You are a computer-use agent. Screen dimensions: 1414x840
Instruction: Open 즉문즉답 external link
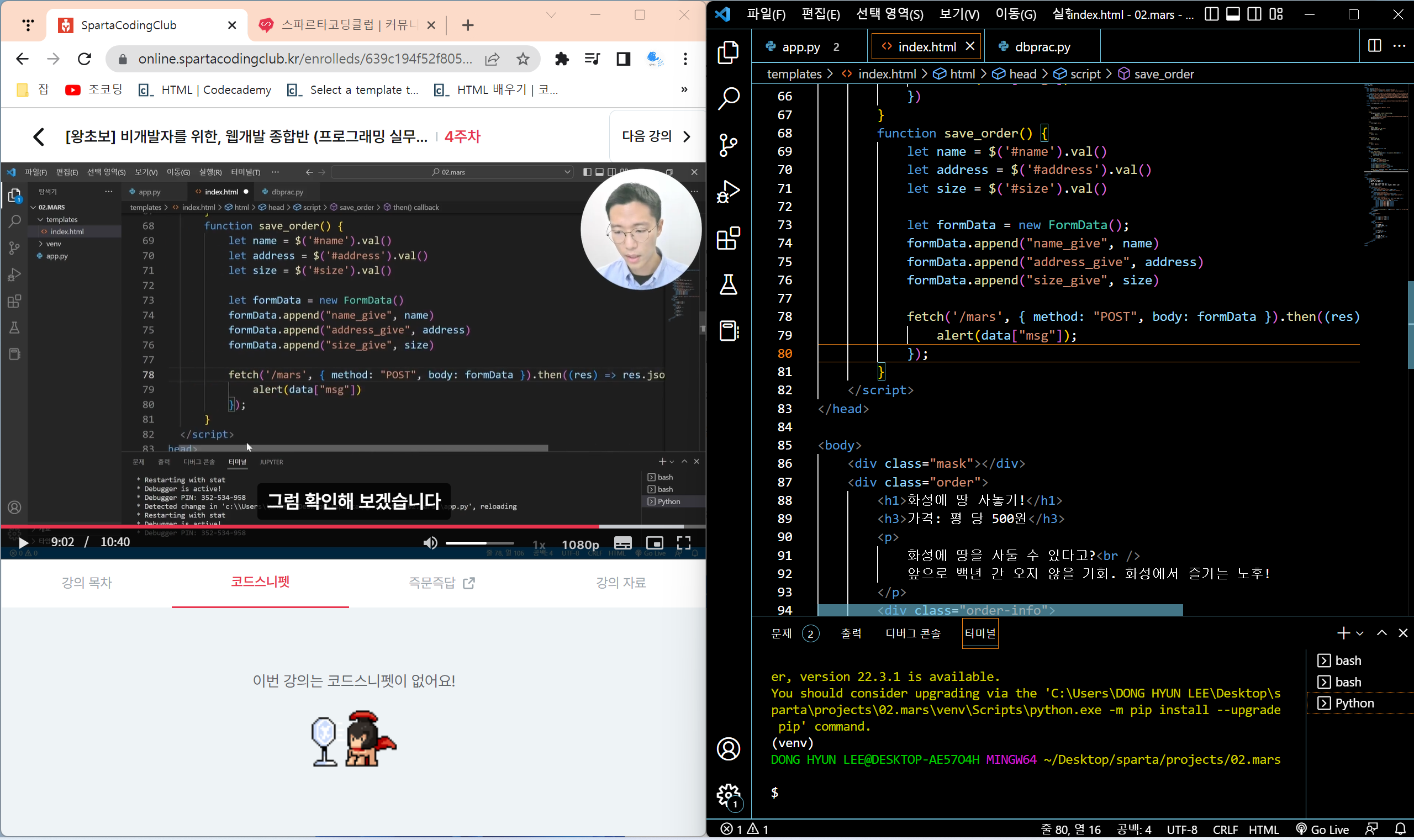click(x=441, y=583)
